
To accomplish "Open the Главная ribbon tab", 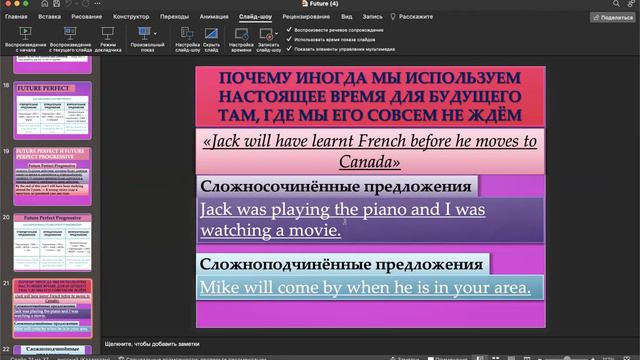I will point(16,17).
